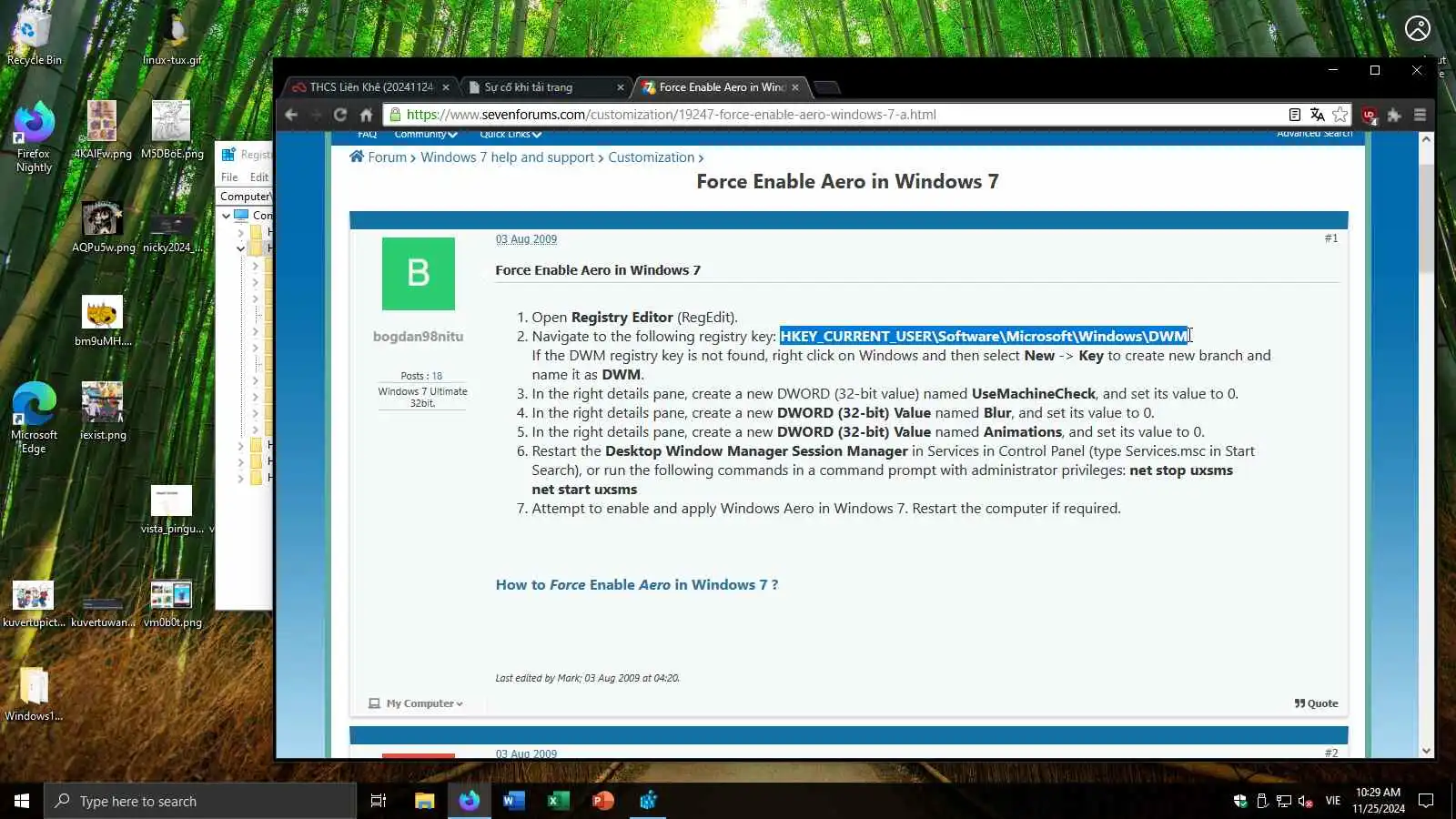Switch to Registry Editor on the taskbar

click(648, 801)
